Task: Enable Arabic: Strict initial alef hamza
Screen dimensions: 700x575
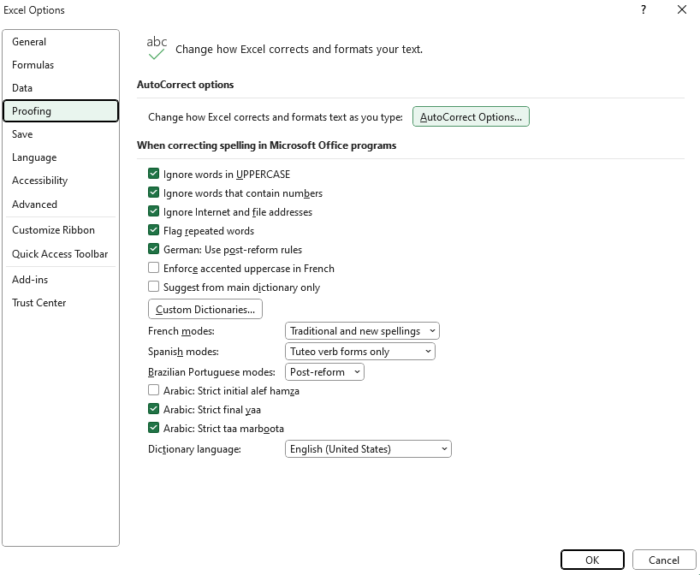Action: (154, 390)
